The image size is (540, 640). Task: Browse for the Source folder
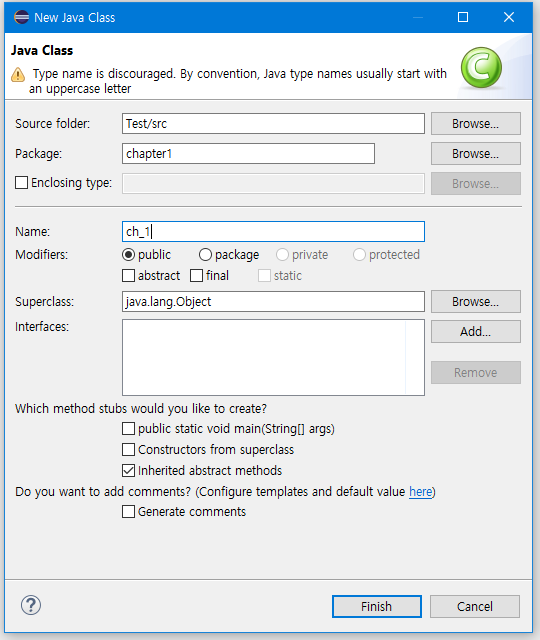pyautogui.click(x=476, y=124)
